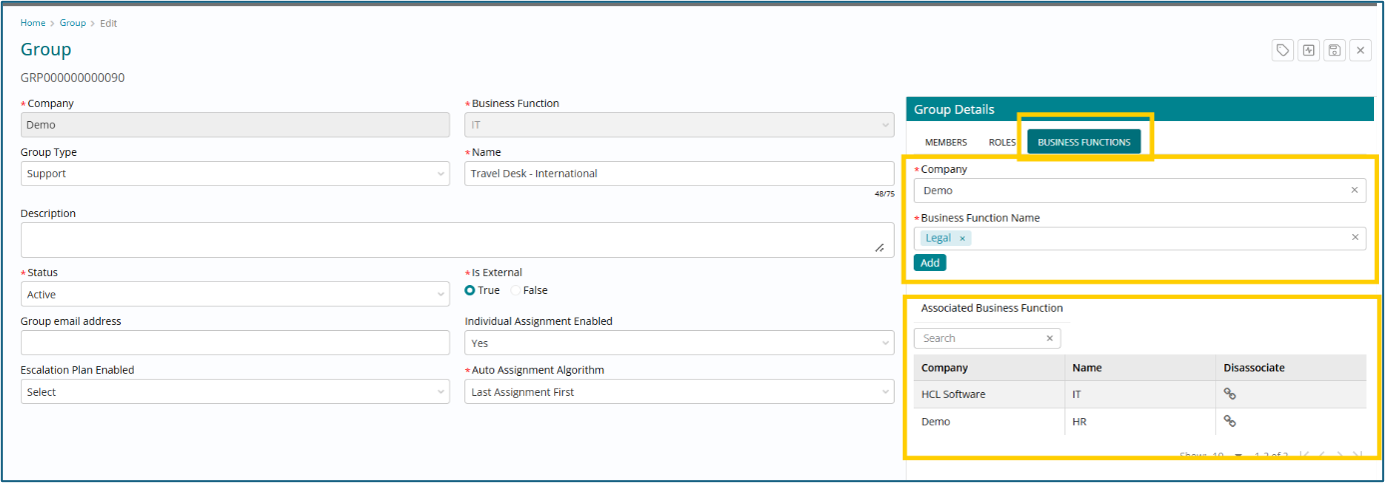Click the Group Details panel header

click(1140, 110)
